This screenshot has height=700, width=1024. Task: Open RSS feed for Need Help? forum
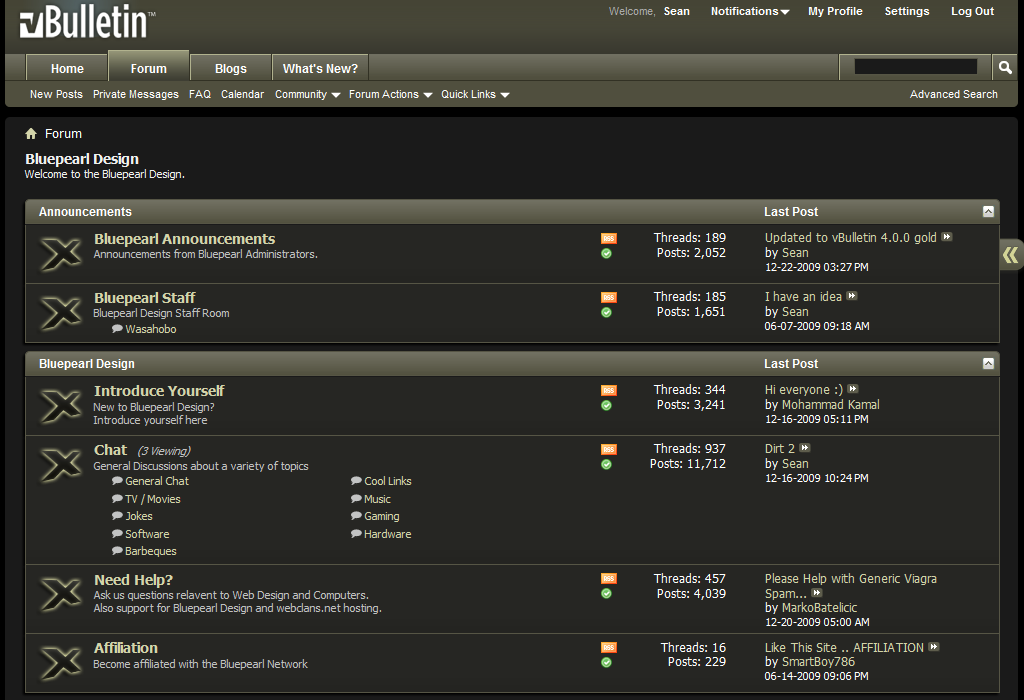pyautogui.click(x=609, y=579)
